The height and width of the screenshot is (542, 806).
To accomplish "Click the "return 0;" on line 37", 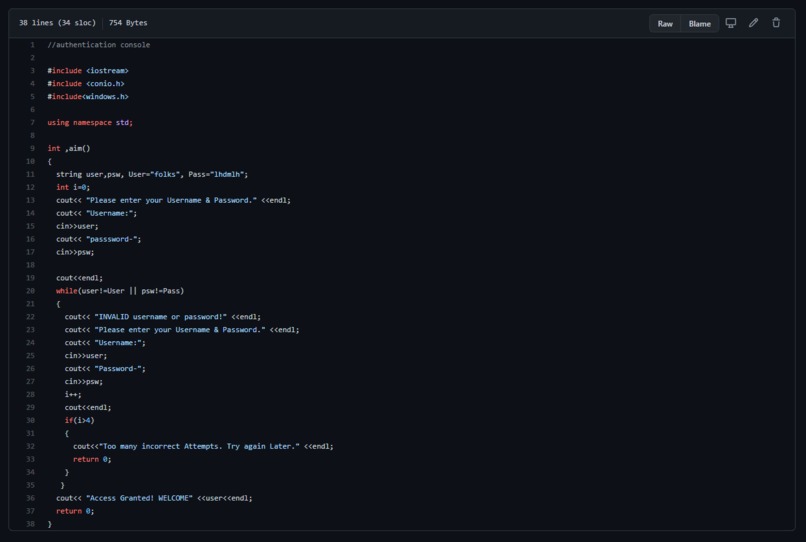I will [75, 511].
